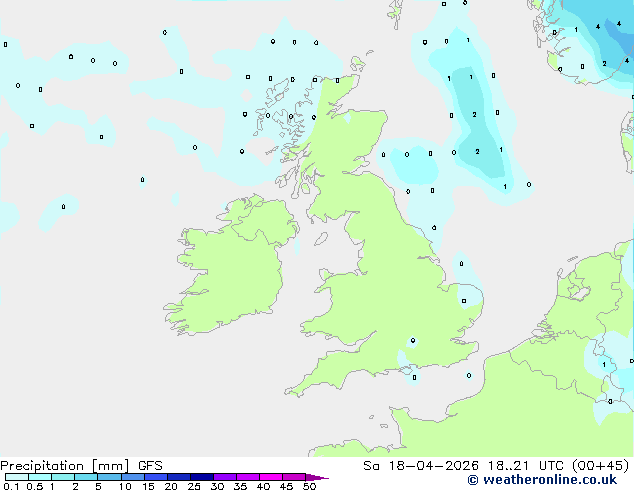The height and width of the screenshot is (490, 634).
Task: Click the "1" value over western Germany
Action: (x=604, y=365)
